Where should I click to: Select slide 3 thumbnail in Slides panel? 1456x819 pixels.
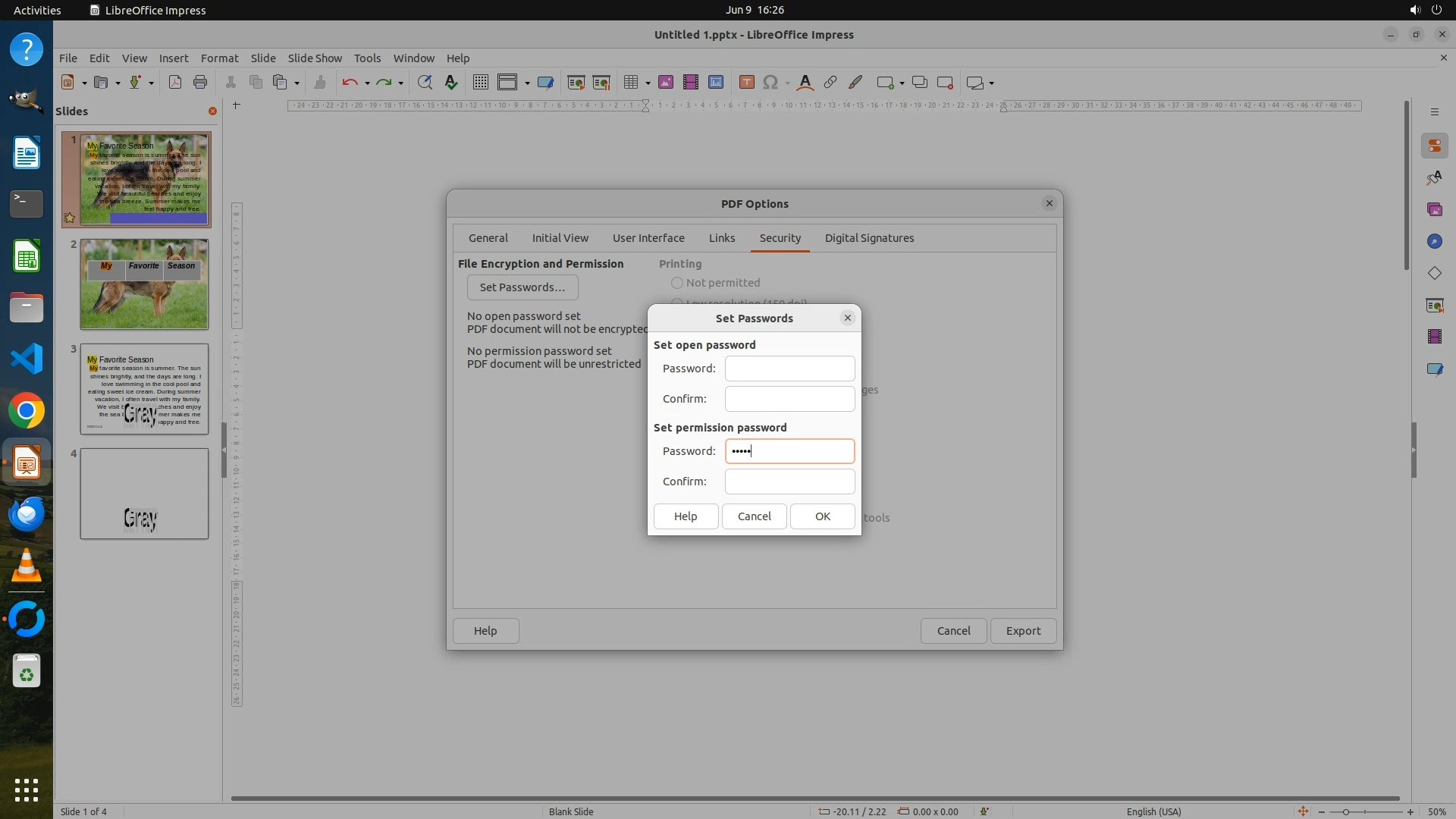(x=144, y=389)
